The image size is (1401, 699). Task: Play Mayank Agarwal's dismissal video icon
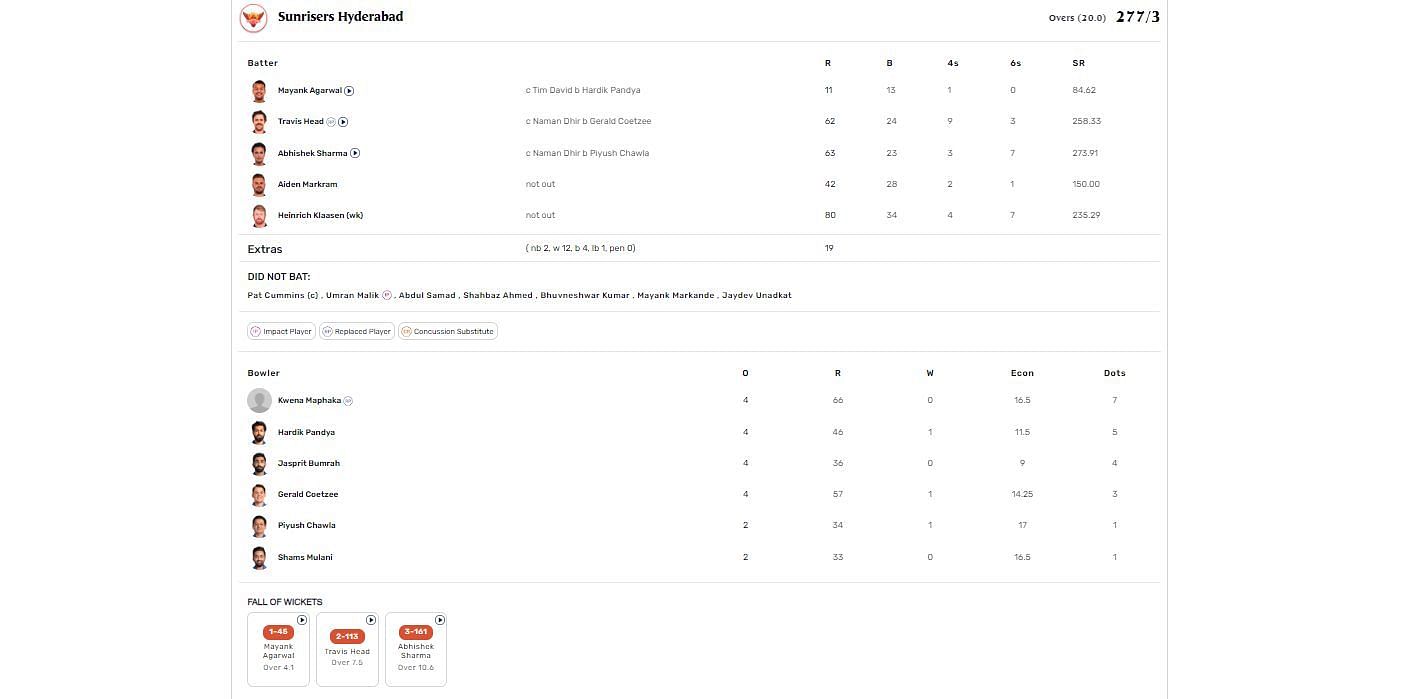tap(349, 91)
